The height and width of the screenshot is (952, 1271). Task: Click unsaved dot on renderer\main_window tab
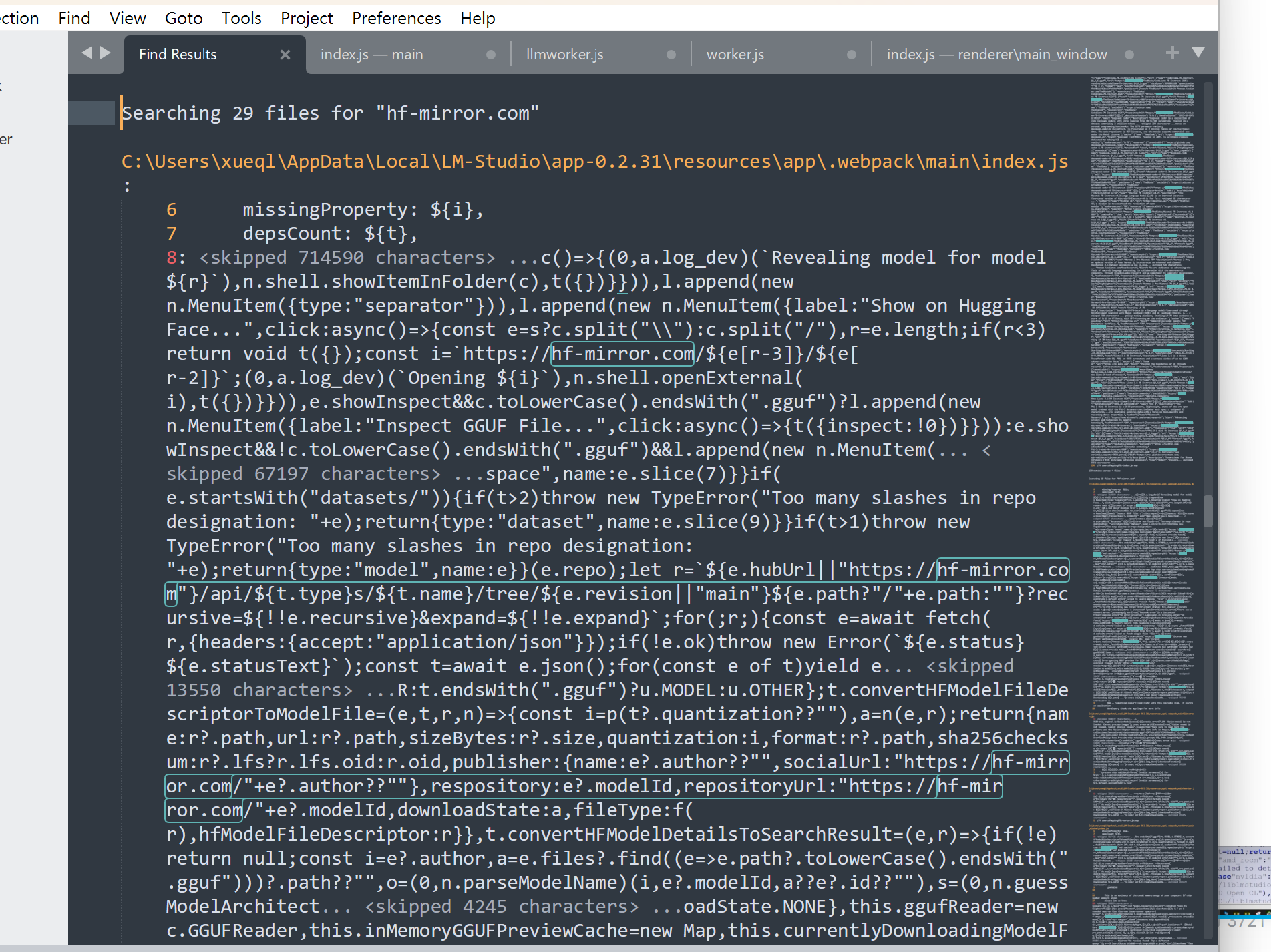(x=1129, y=55)
